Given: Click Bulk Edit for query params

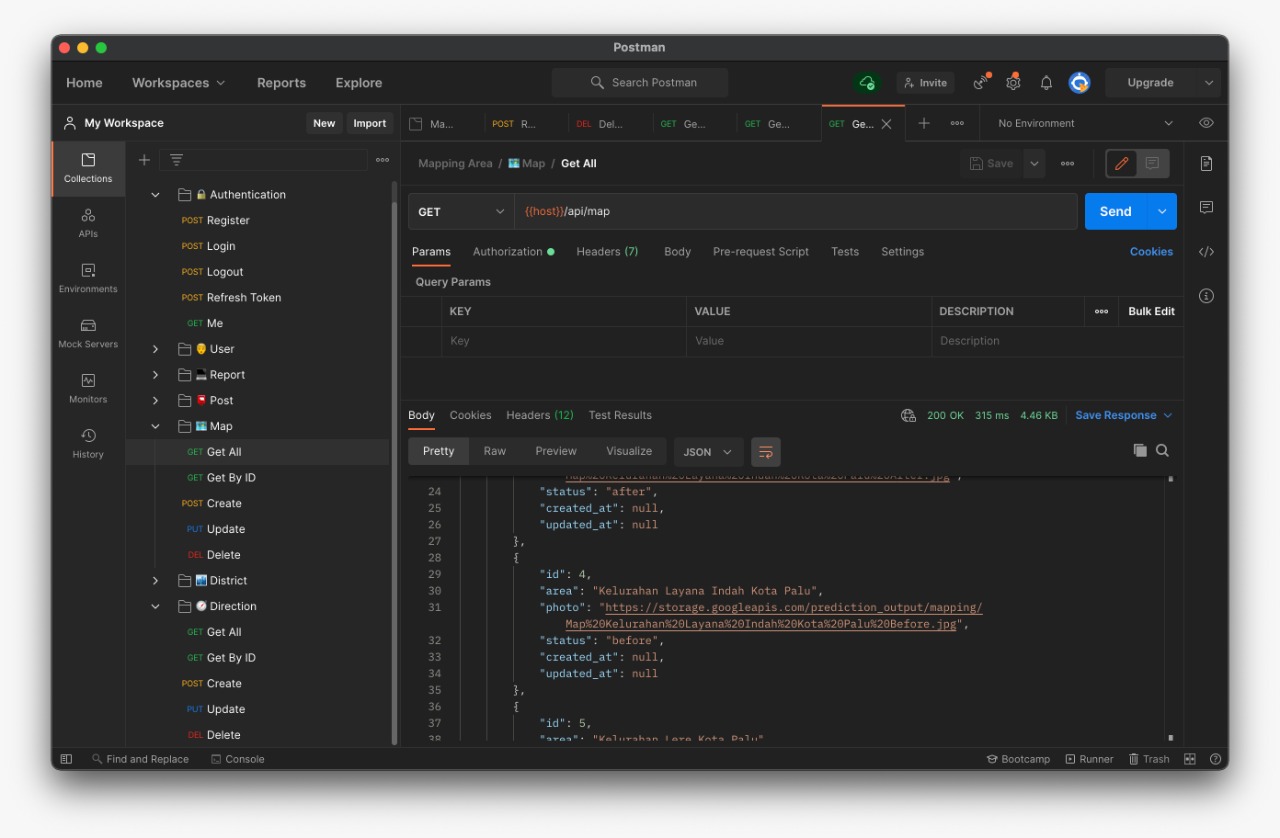Looking at the screenshot, I should 1151,311.
